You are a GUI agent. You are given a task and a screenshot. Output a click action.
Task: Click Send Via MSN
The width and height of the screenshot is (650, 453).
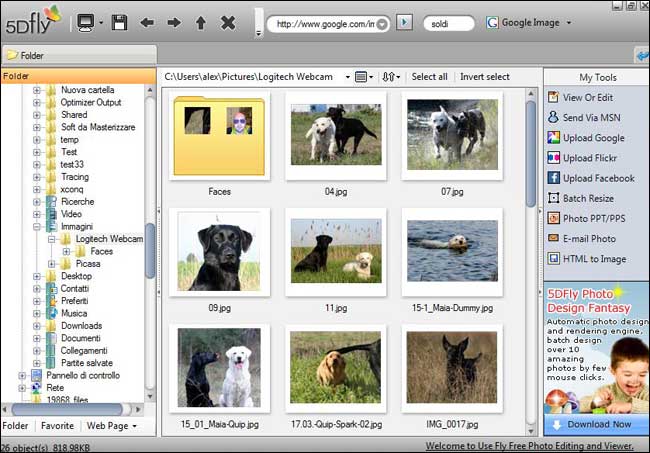coord(591,117)
